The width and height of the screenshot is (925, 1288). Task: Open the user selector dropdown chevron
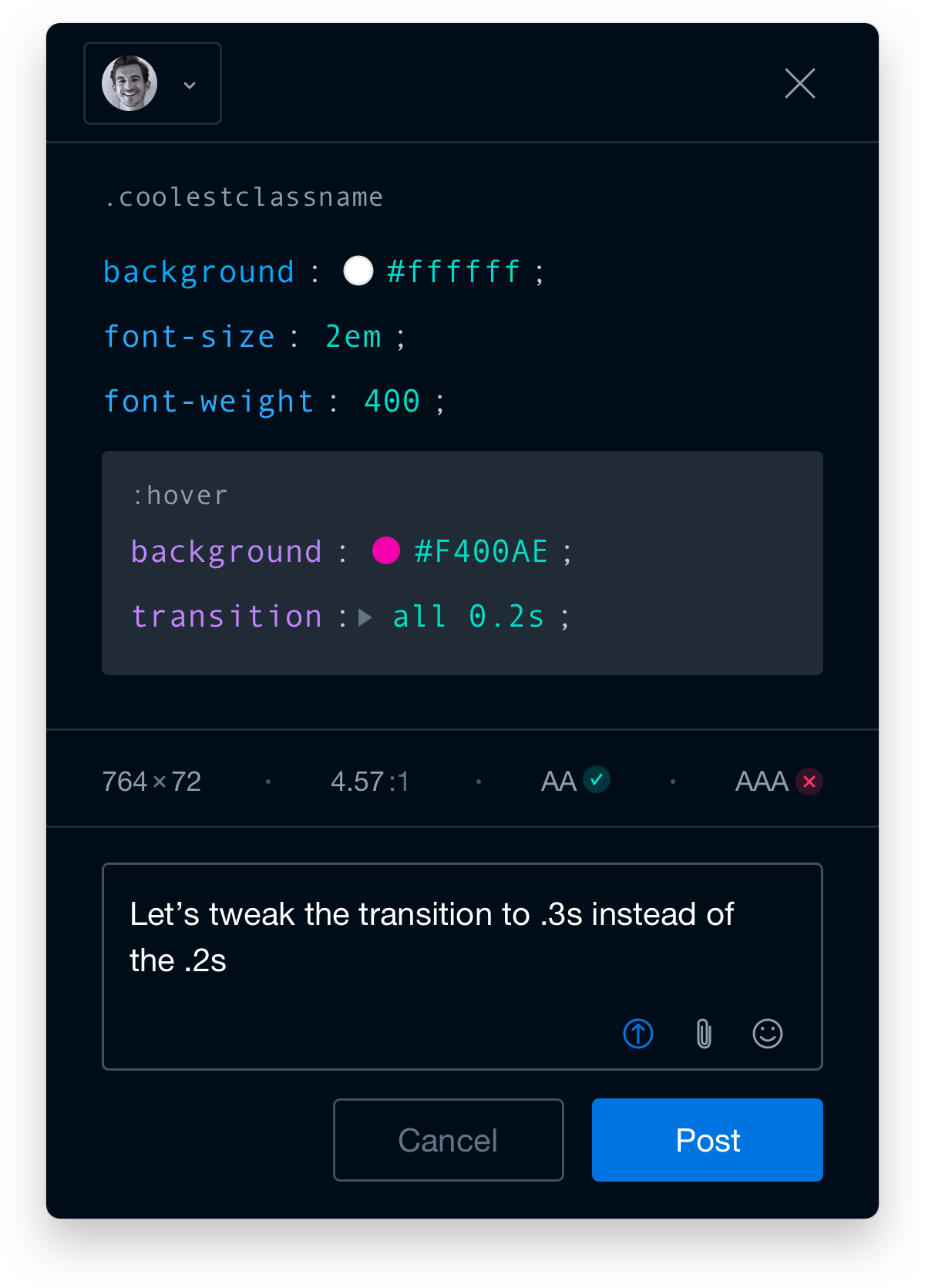point(190,85)
